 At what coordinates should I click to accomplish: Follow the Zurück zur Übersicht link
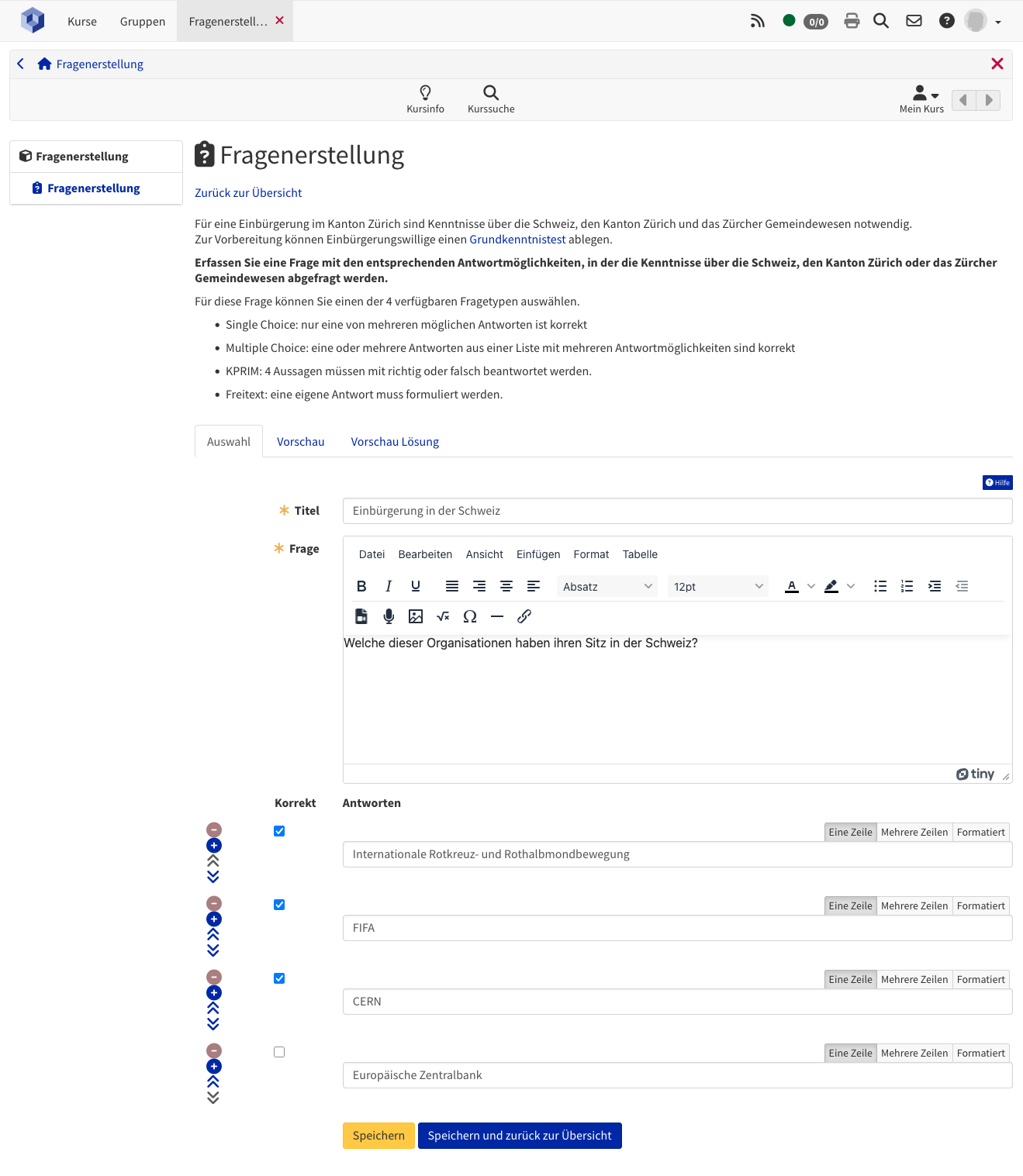248,193
